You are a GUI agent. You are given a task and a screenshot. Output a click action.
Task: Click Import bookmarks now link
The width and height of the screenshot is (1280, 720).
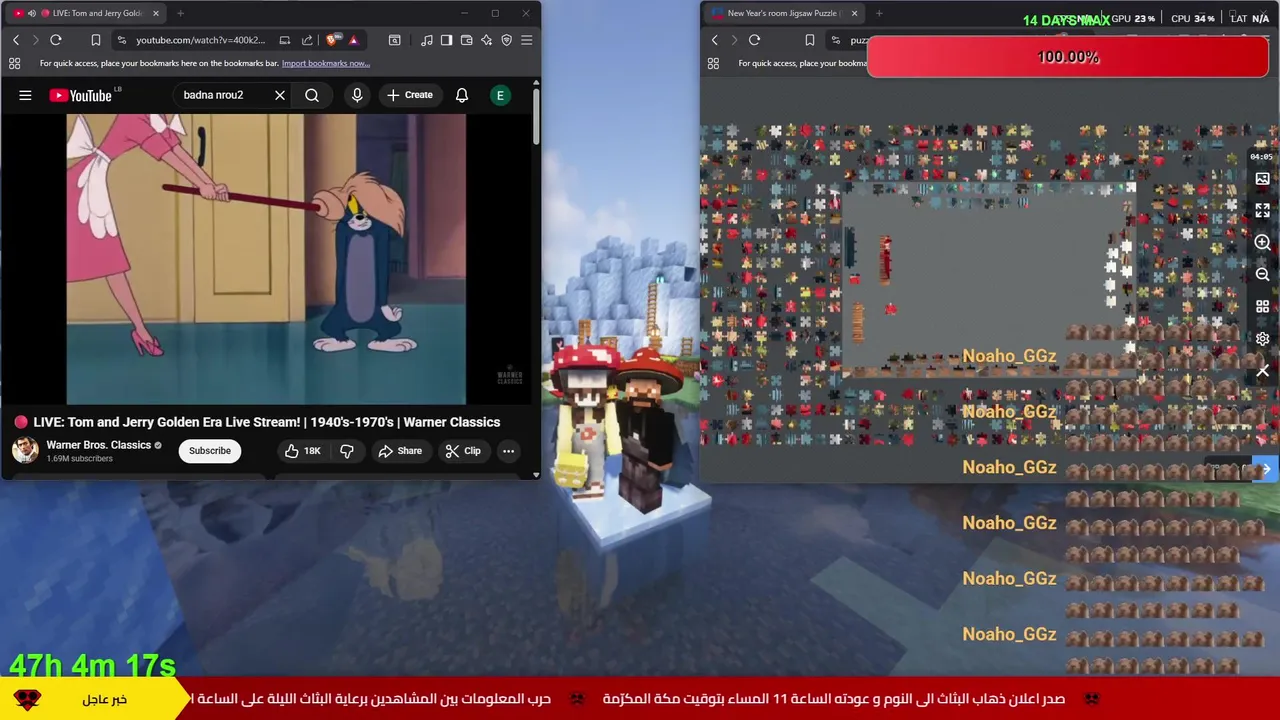pos(326,63)
